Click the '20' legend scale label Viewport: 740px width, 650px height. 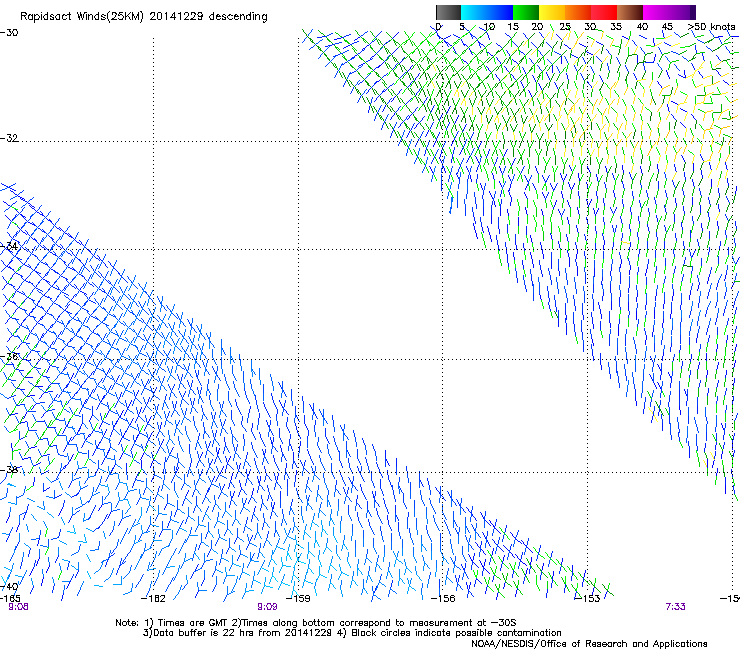pos(538,27)
